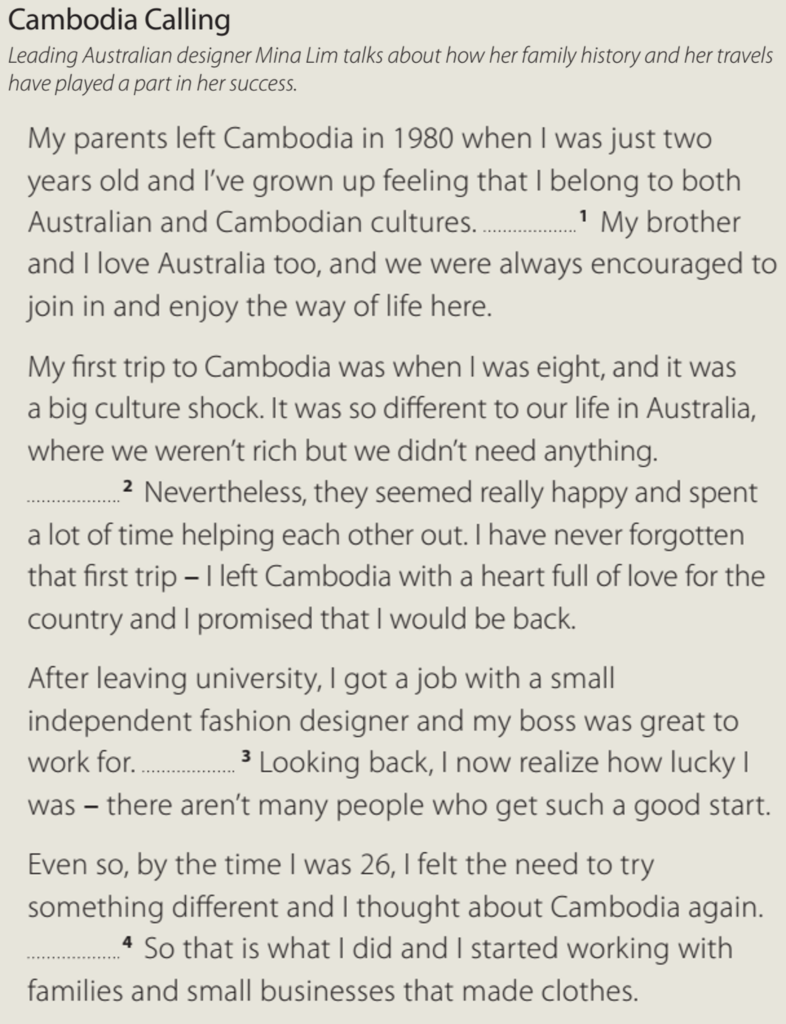
Task: Click blank gap number 2 dotted line
Action: 74,501
